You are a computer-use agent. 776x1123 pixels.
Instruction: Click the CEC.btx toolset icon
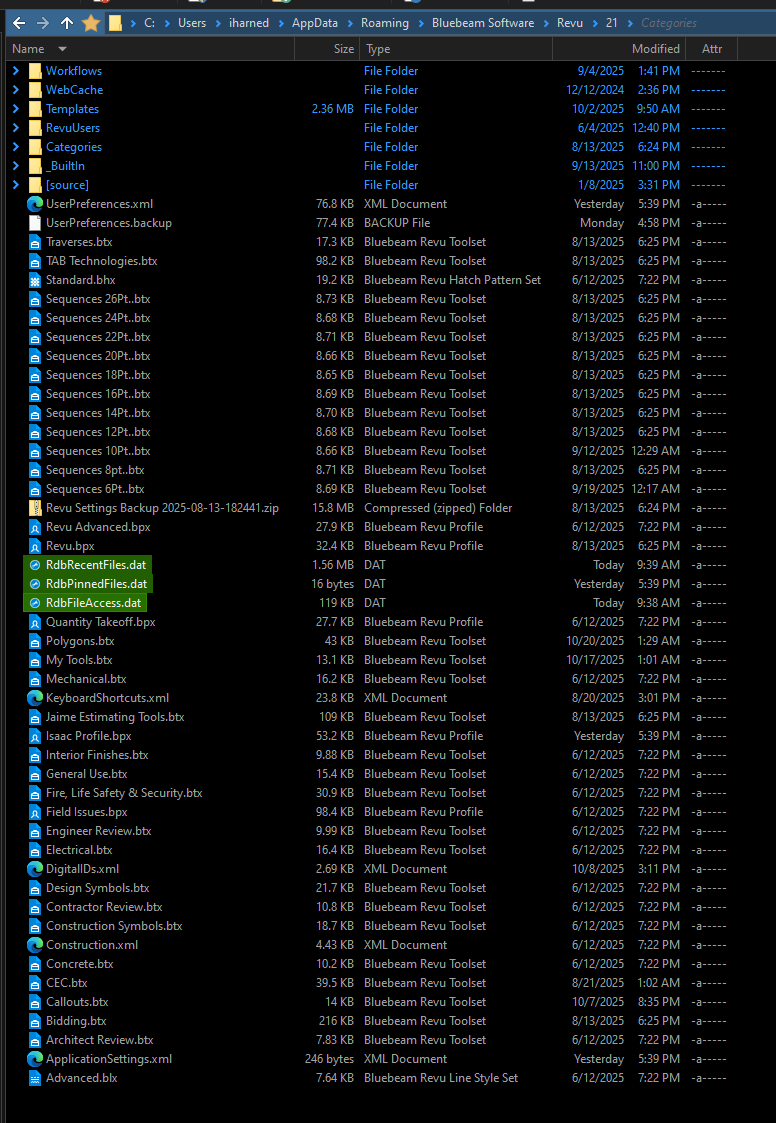click(34, 983)
